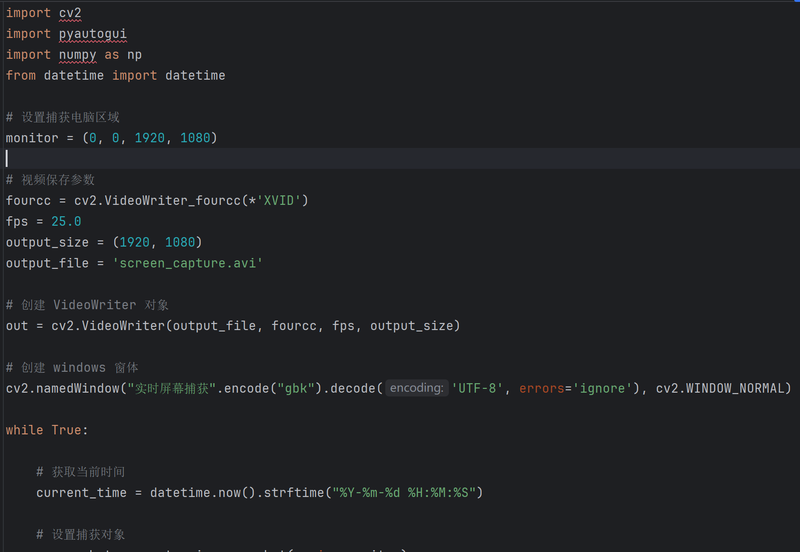The height and width of the screenshot is (552, 800).
Task: Place cursor in 'screen_capture.avi' string
Action: [x=187, y=263]
